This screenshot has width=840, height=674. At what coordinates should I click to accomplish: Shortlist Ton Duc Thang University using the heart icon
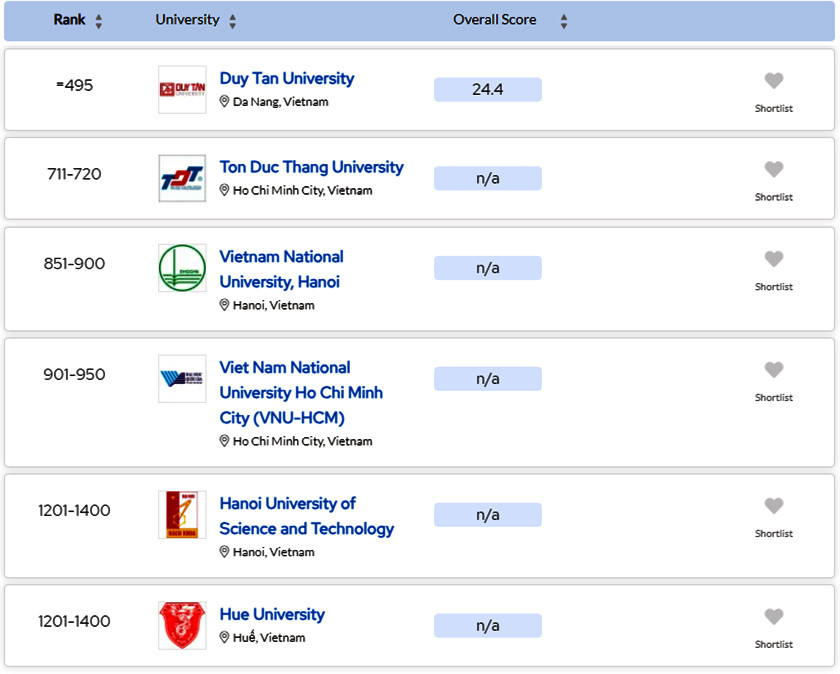pyautogui.click(x=774, y=170)
